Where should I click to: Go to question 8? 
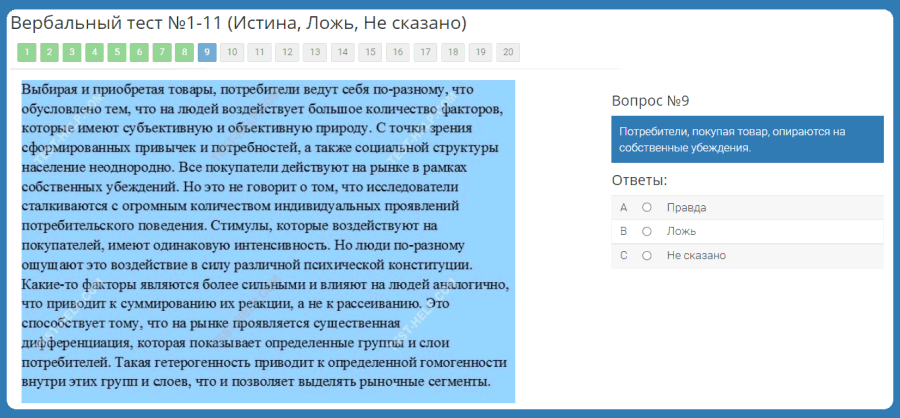[x=184, y=52]
